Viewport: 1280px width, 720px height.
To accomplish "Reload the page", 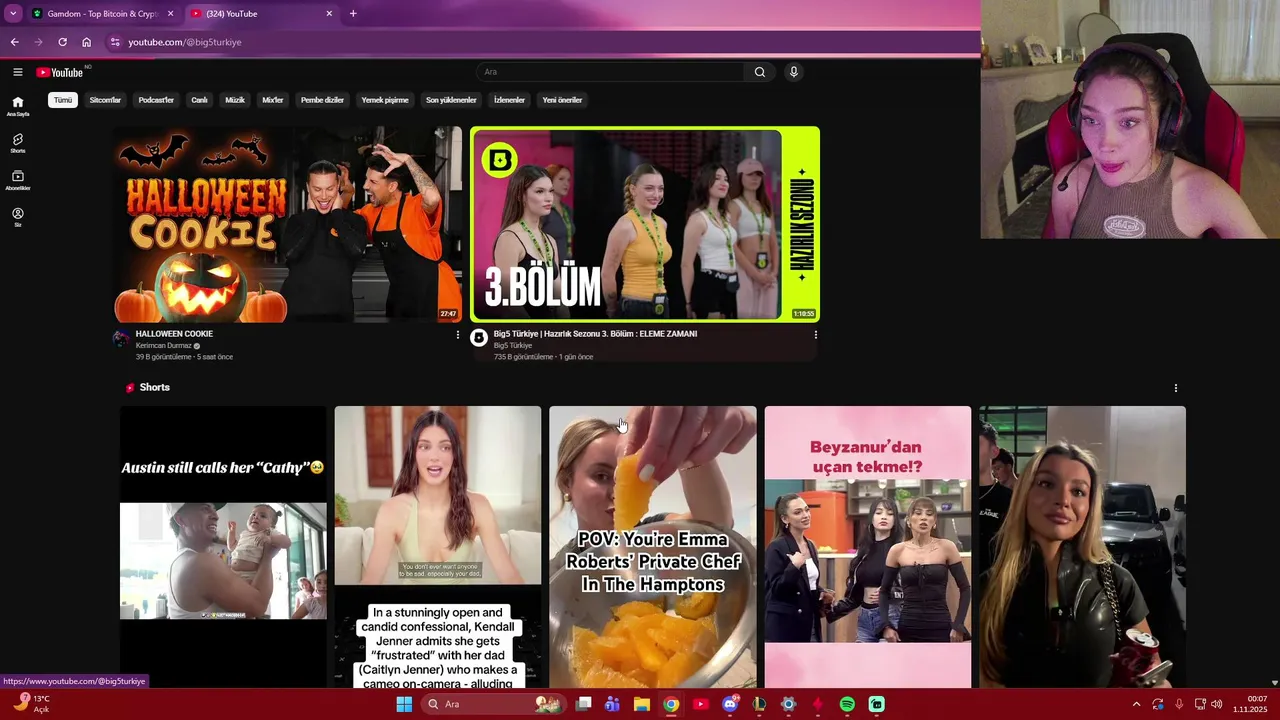I will [x=62, y=42].
